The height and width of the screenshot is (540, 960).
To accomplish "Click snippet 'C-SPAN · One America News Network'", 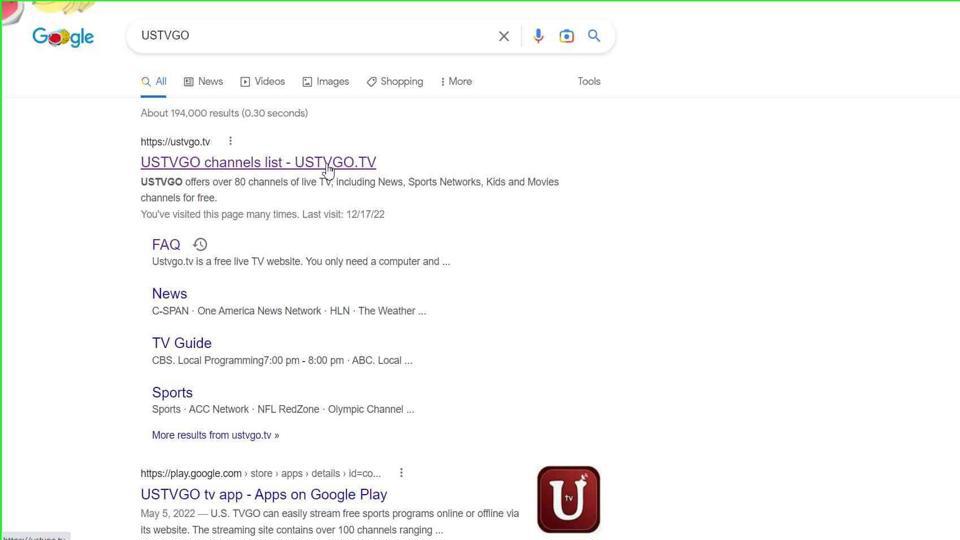I will [289, 311].
